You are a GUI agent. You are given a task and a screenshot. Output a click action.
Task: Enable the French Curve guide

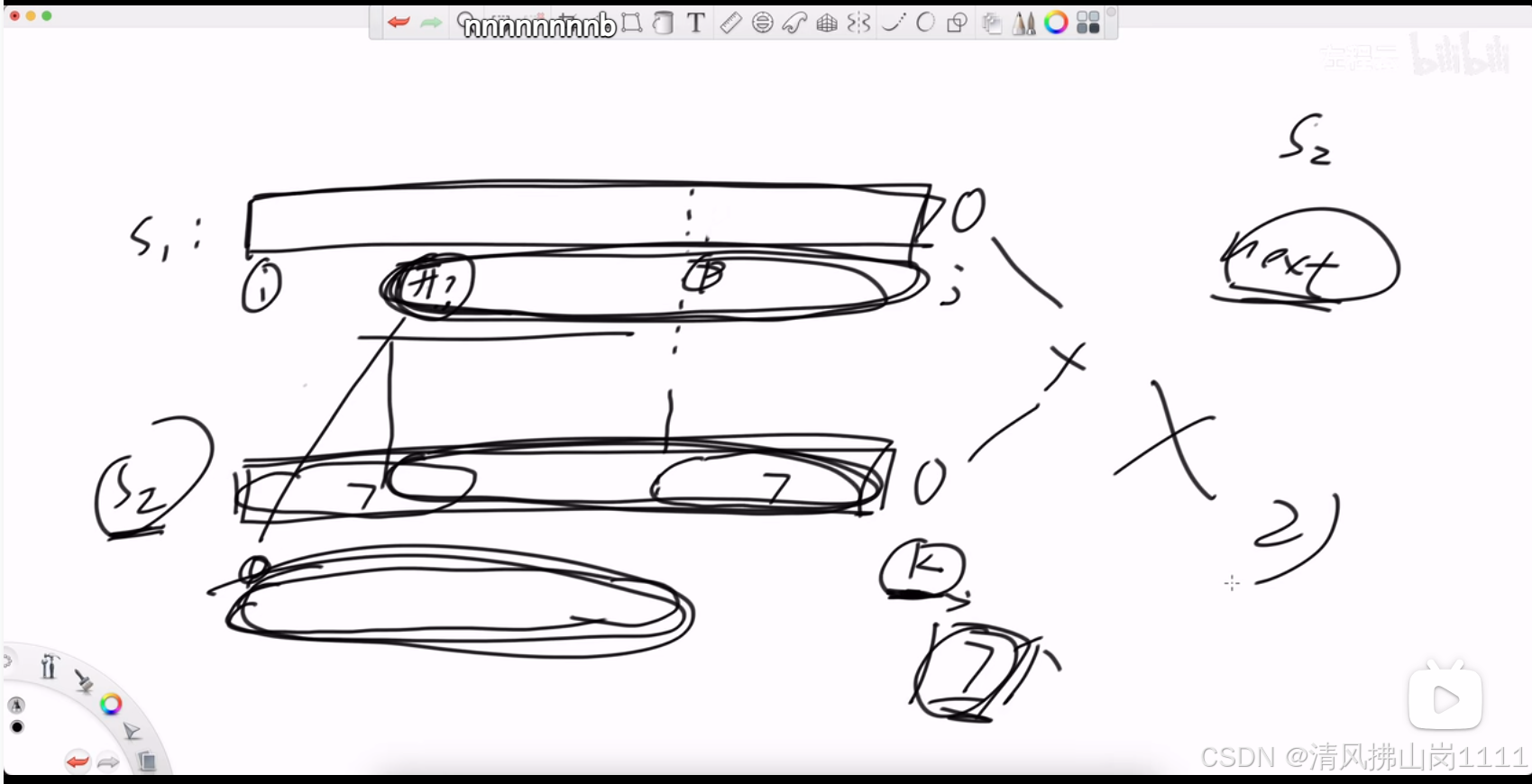(794, 23)
